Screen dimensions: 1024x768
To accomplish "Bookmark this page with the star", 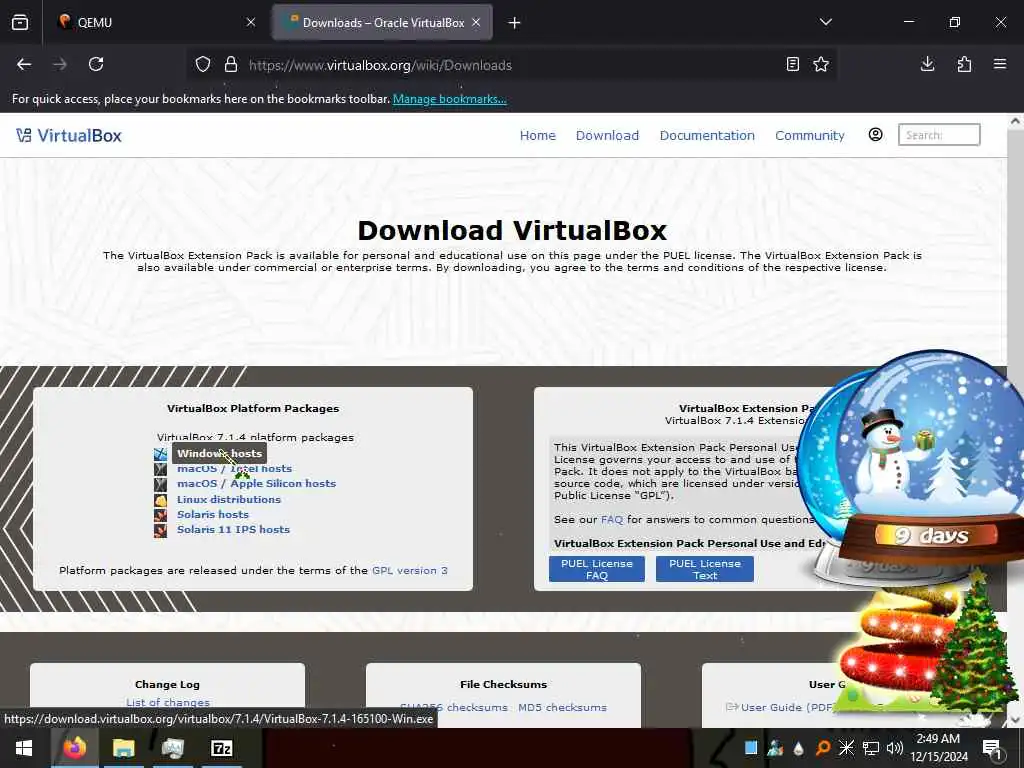I will point(821,65).
